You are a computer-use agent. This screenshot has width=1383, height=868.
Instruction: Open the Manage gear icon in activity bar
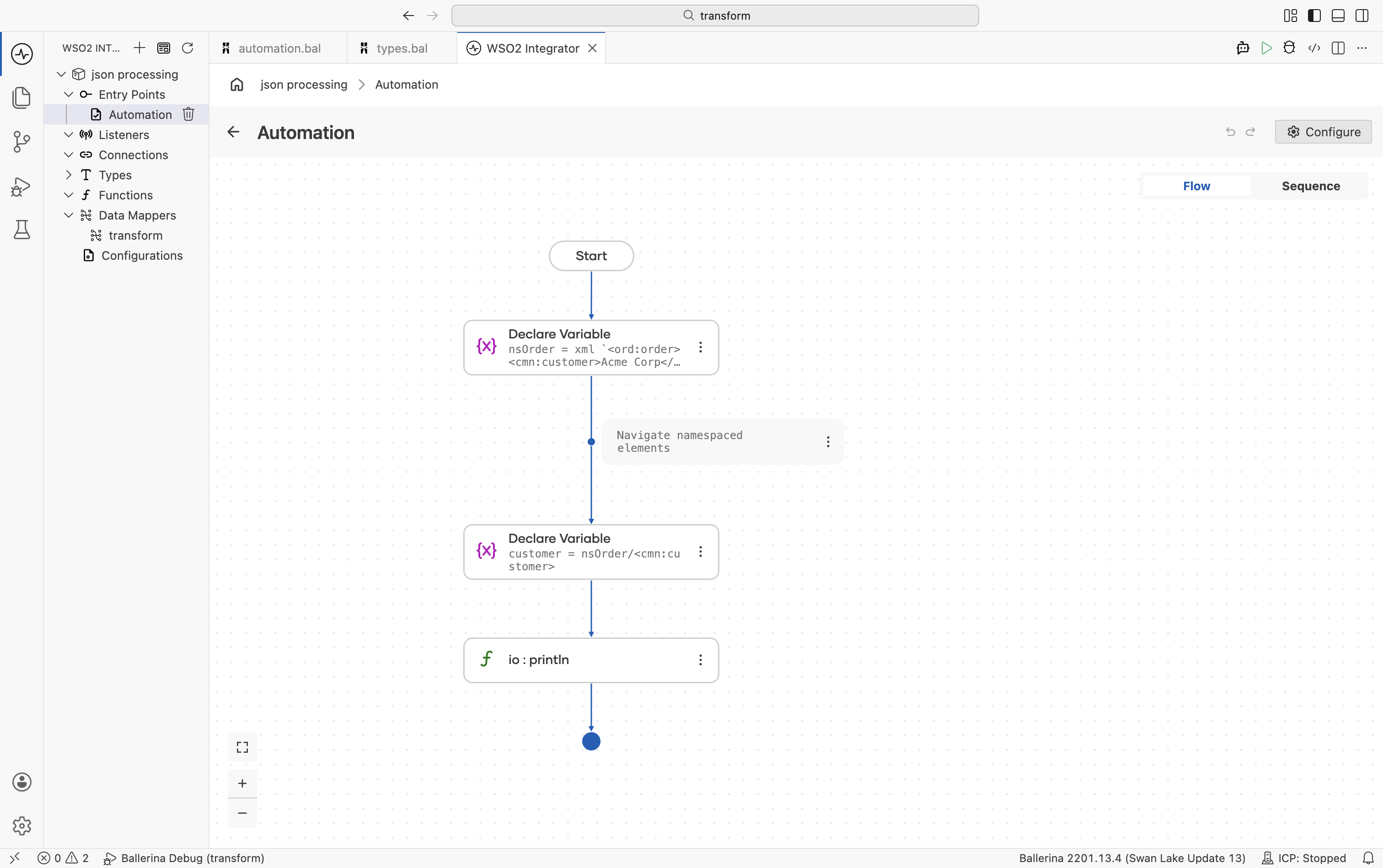pyautogui.click(x=22, y=825)
